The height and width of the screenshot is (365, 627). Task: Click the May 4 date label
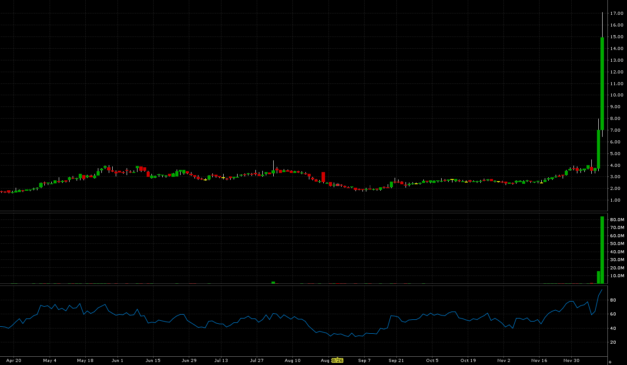(50, 361)
